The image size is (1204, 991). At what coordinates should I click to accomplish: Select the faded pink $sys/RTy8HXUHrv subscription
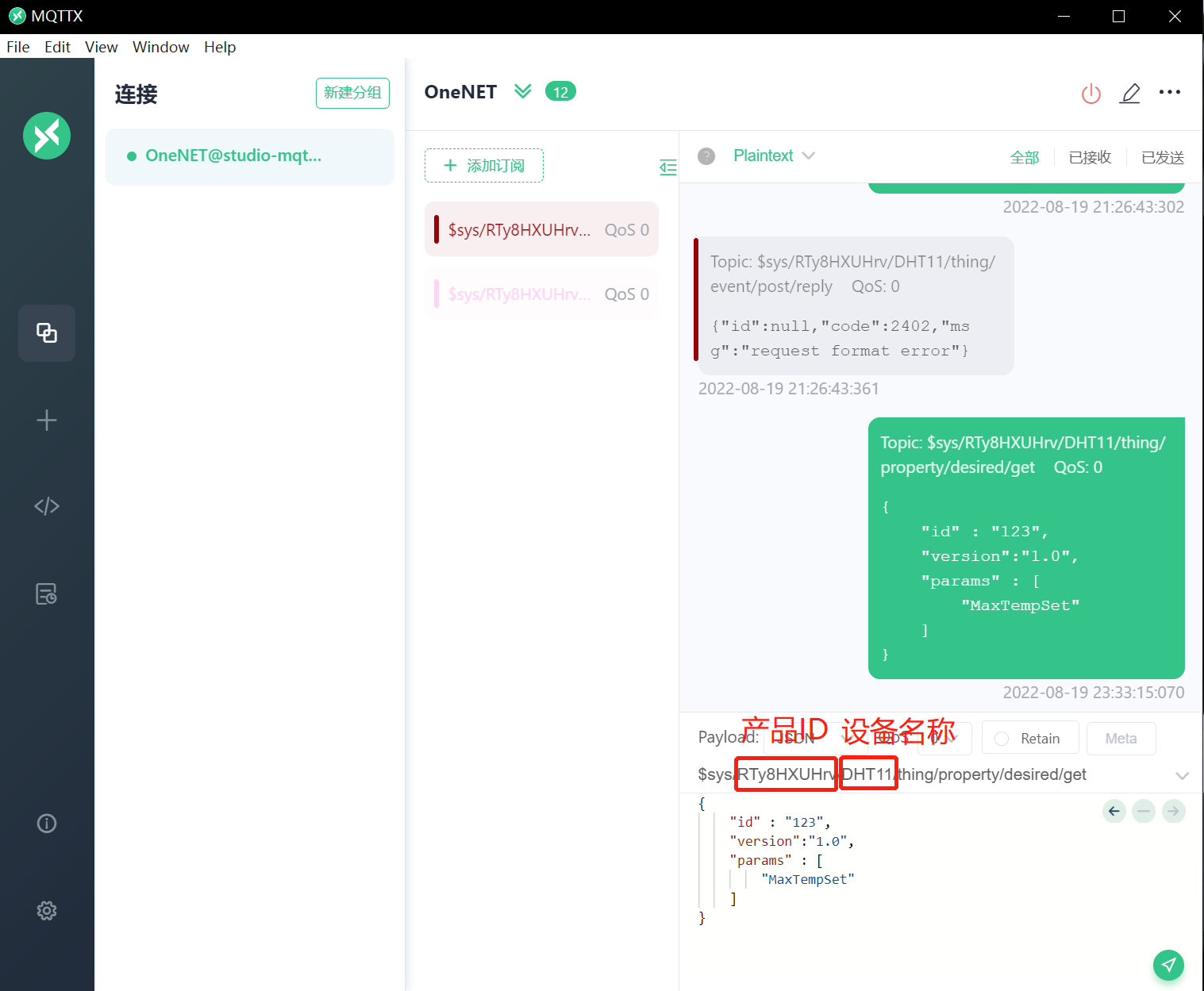[x=541, y=294]
